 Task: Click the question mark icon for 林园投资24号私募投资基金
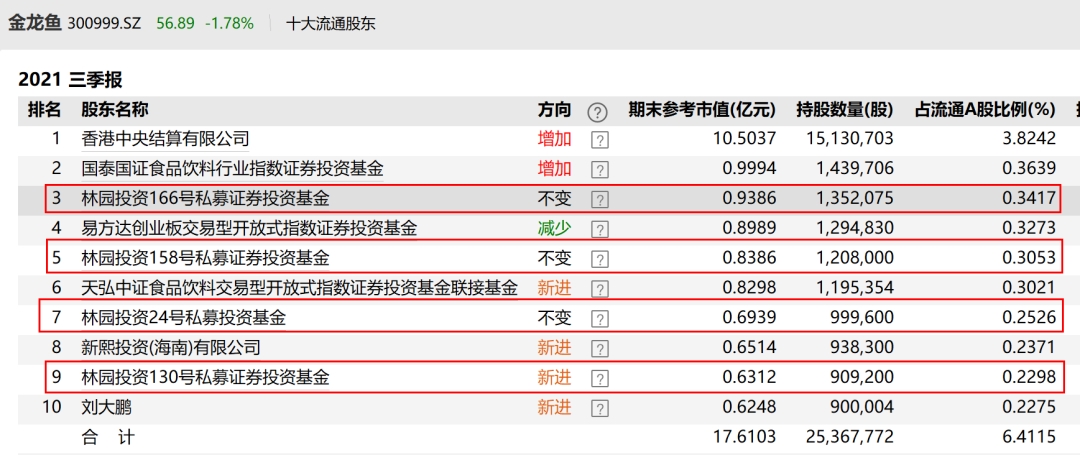pos(601,319)
